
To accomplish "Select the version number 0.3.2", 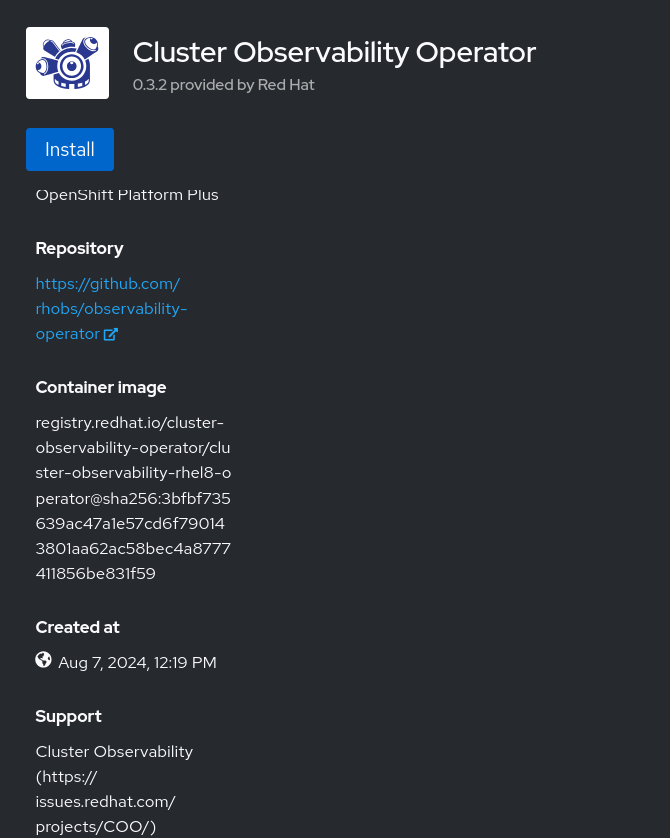I will coord(150,85).
